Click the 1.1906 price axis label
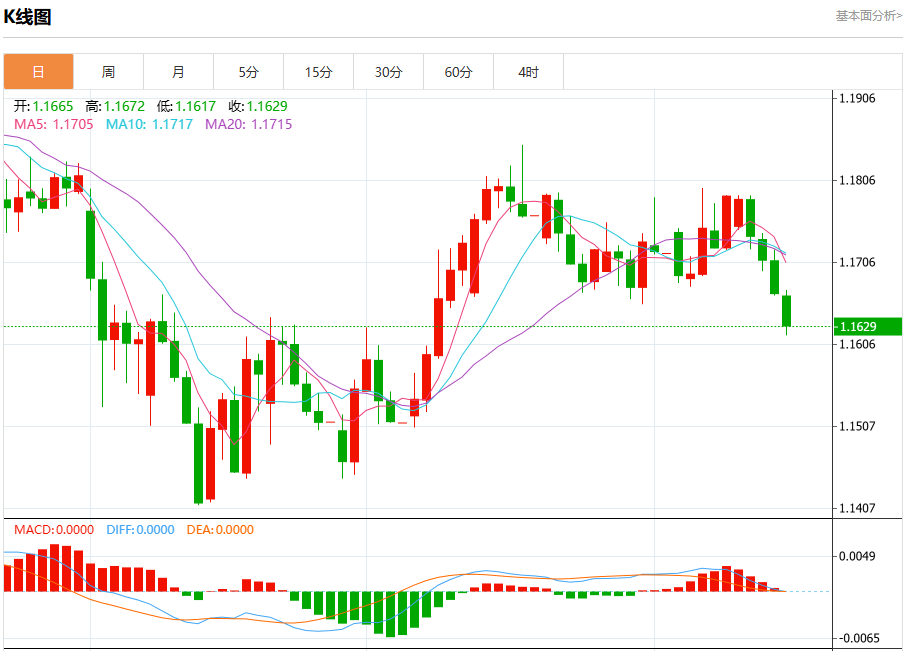909x651 pixels. tap(857, 98)
